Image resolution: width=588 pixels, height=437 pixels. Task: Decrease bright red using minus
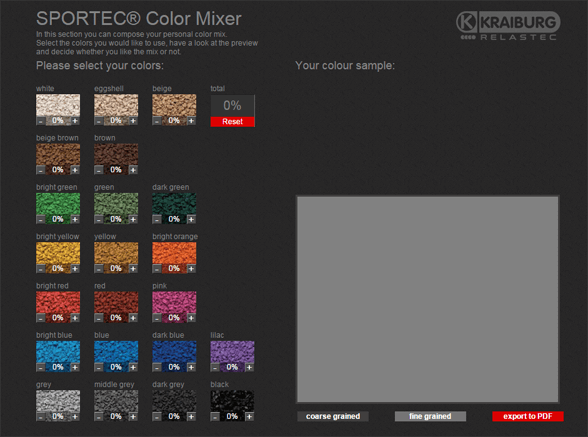coord(40,318)
